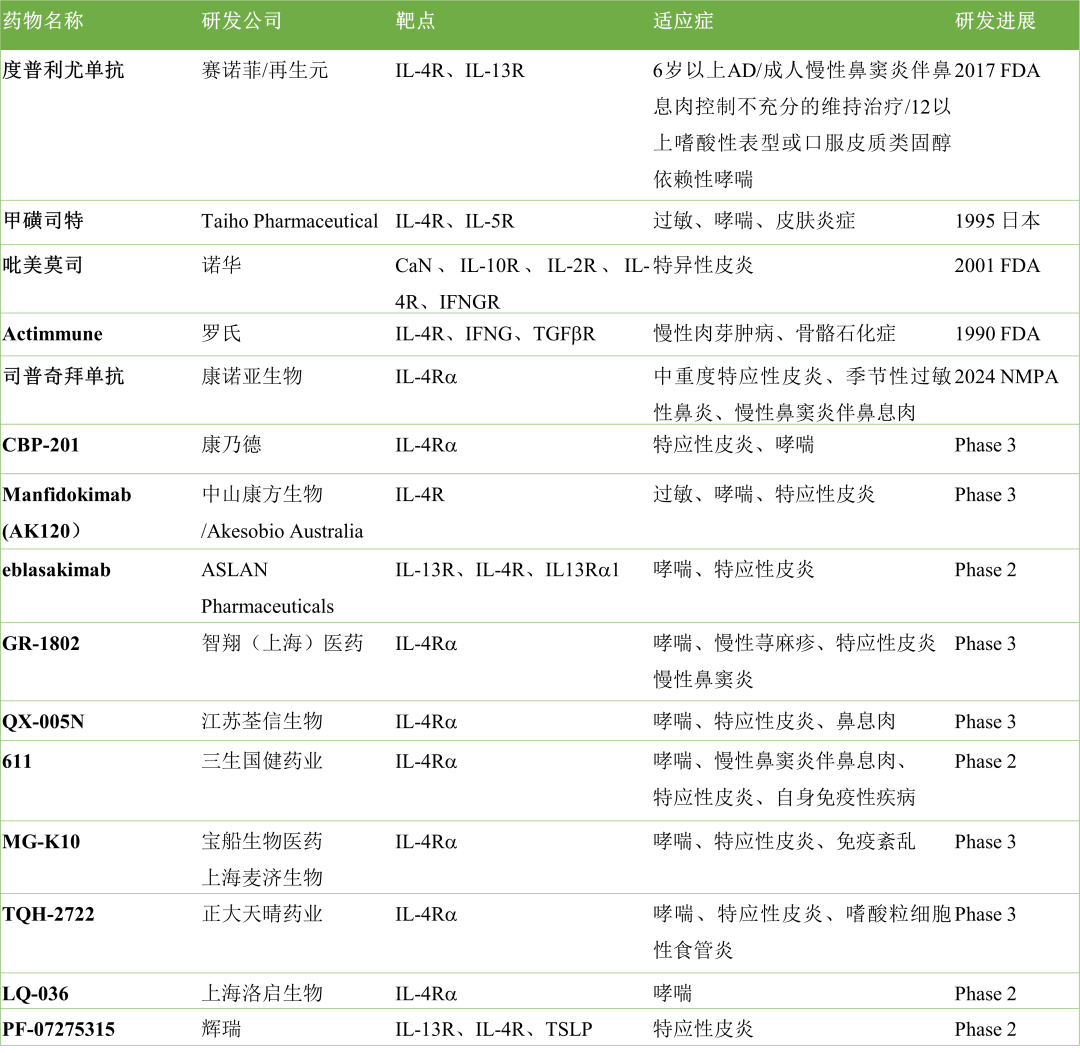Select the drug name LQ-036
Screen dimensions: 1080x1053
coord(35,994)
